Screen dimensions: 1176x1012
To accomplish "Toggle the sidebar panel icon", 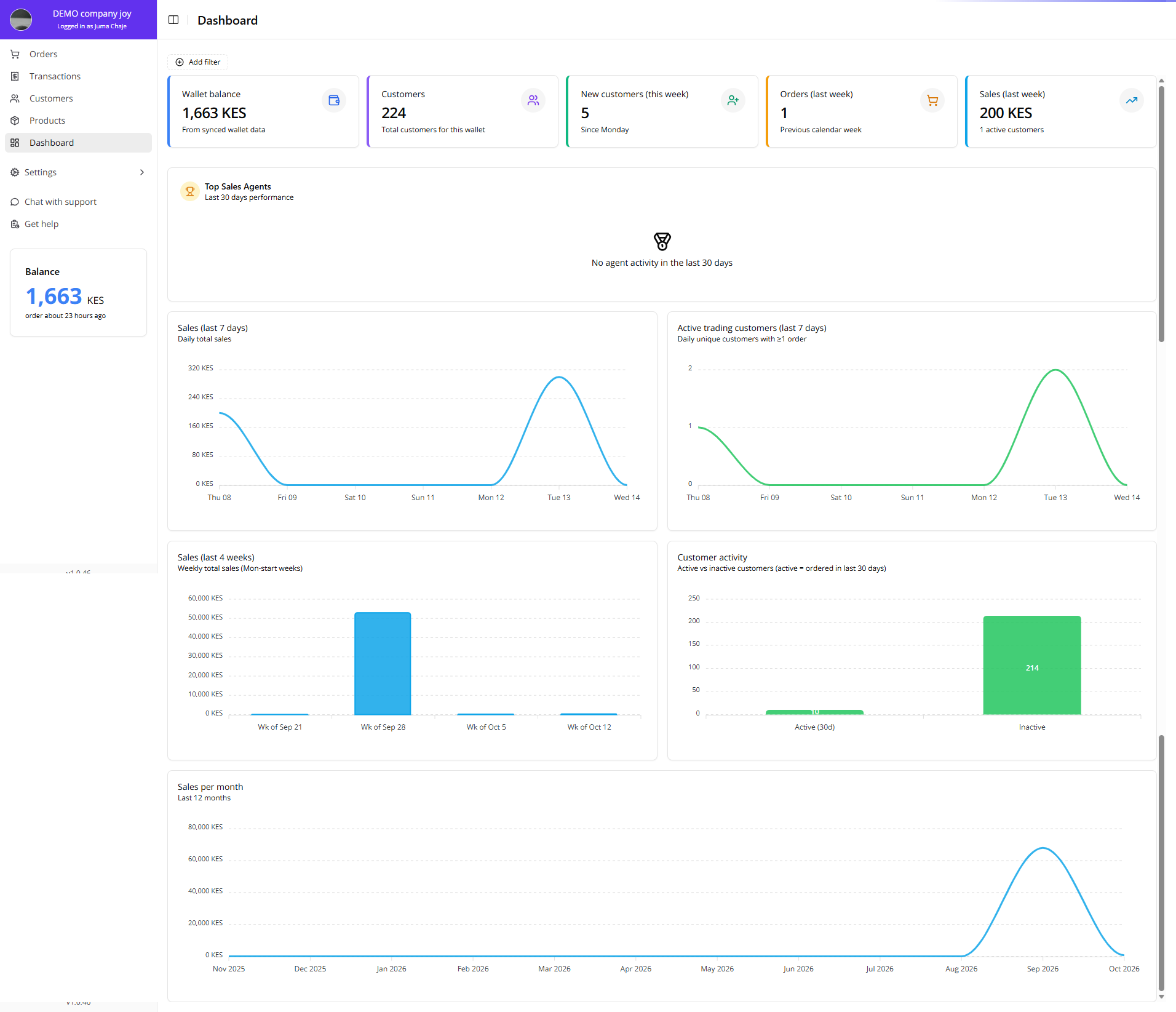I will point(173,20).
